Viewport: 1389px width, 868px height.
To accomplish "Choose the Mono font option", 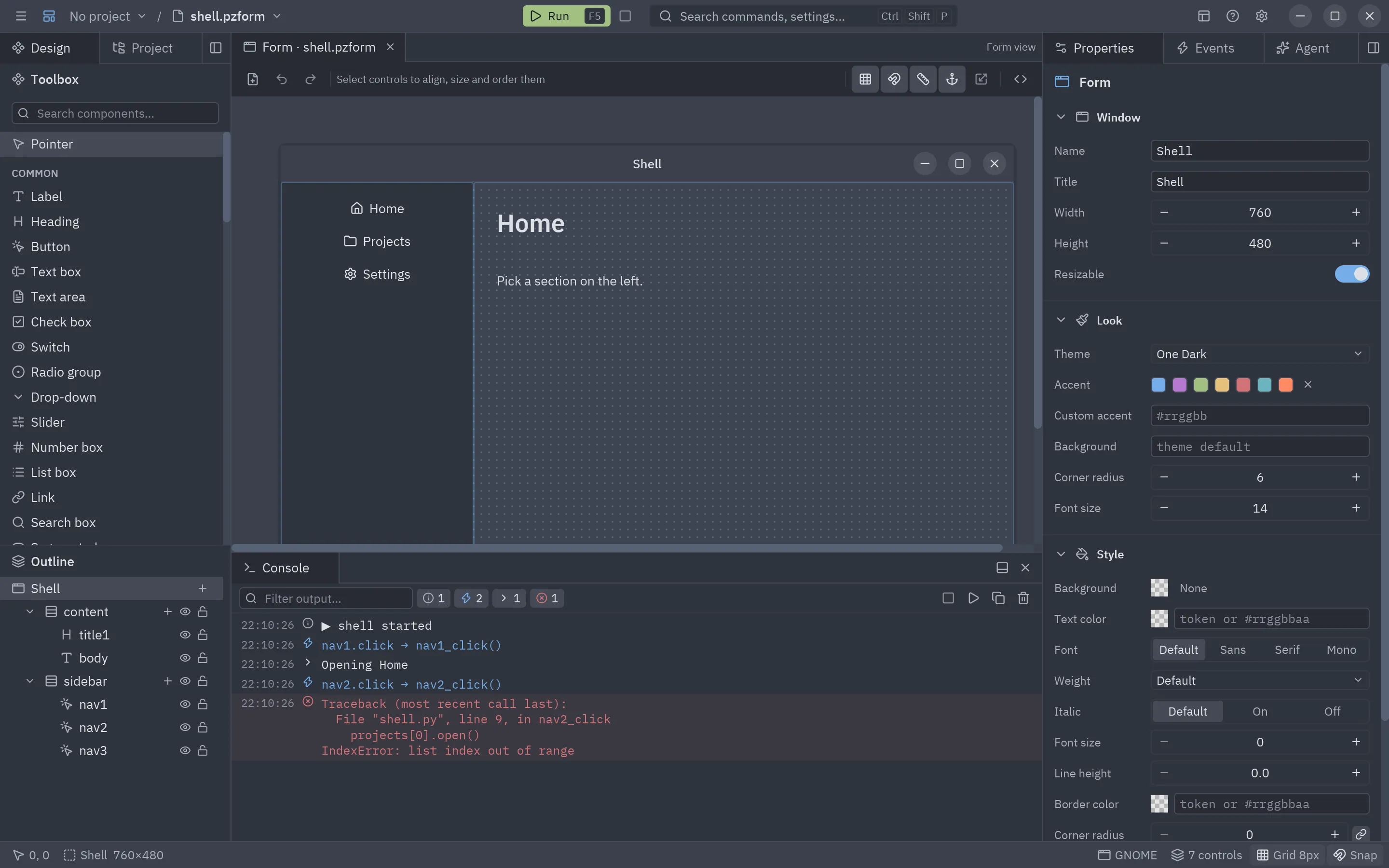I will click(x=1341, y=649).
